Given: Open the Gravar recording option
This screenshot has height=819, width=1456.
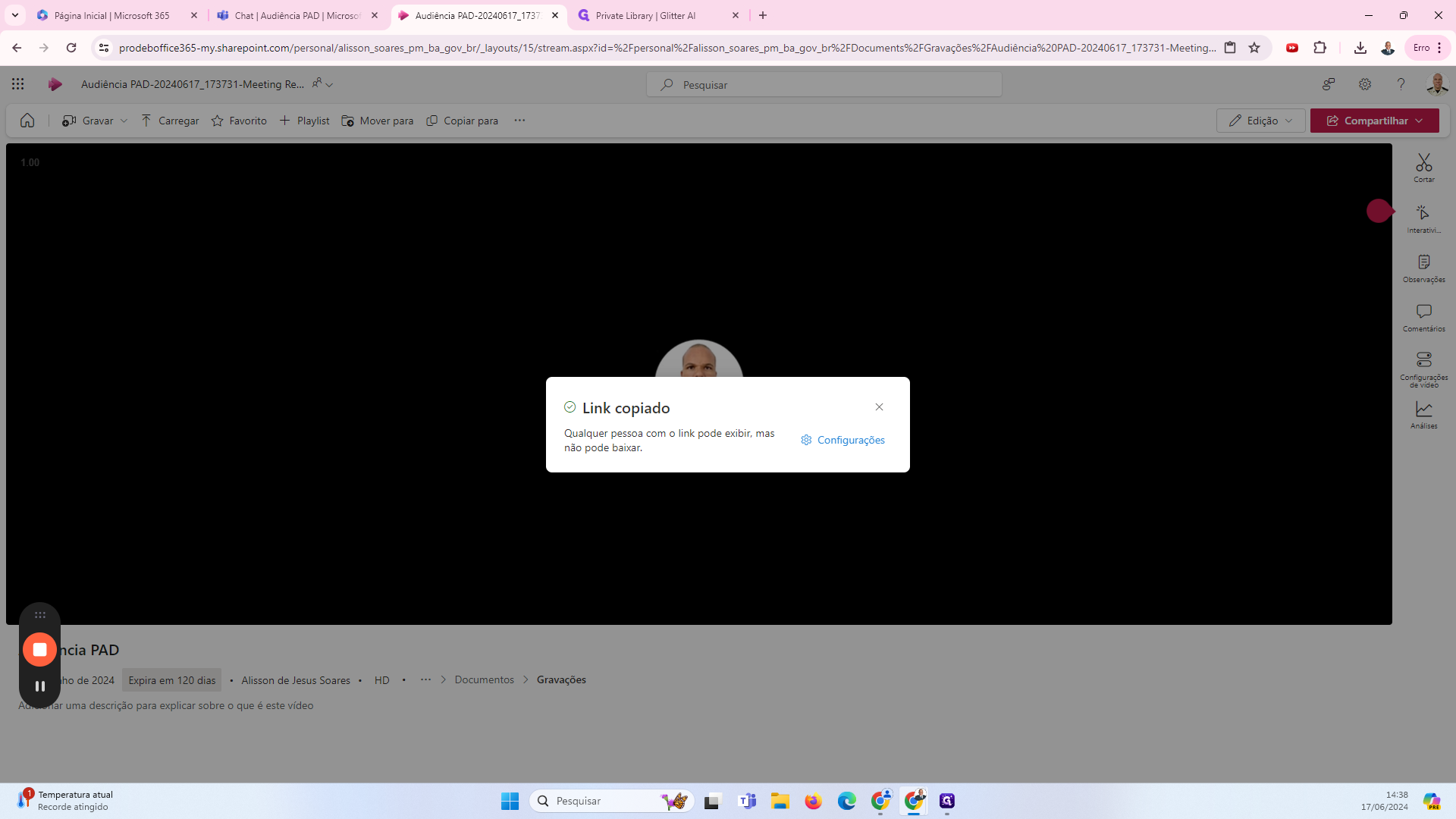Looking at the screenshot, I should pos(88,121).
